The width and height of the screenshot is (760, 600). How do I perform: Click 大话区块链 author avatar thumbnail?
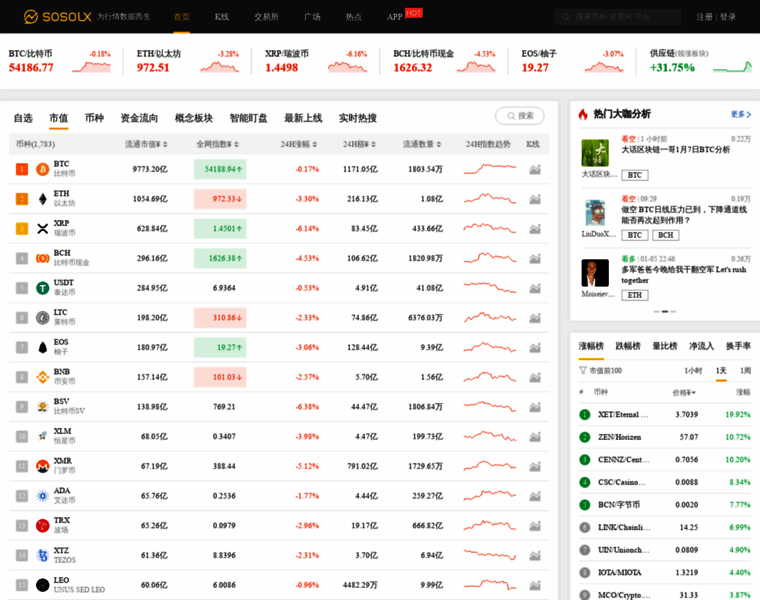595,153
